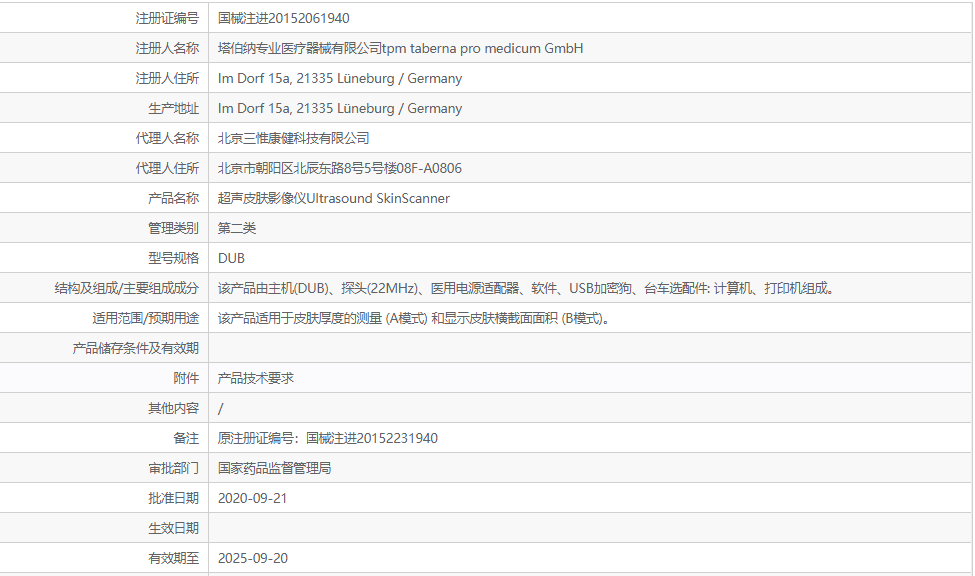Click the 附件 label

[186, 378]
